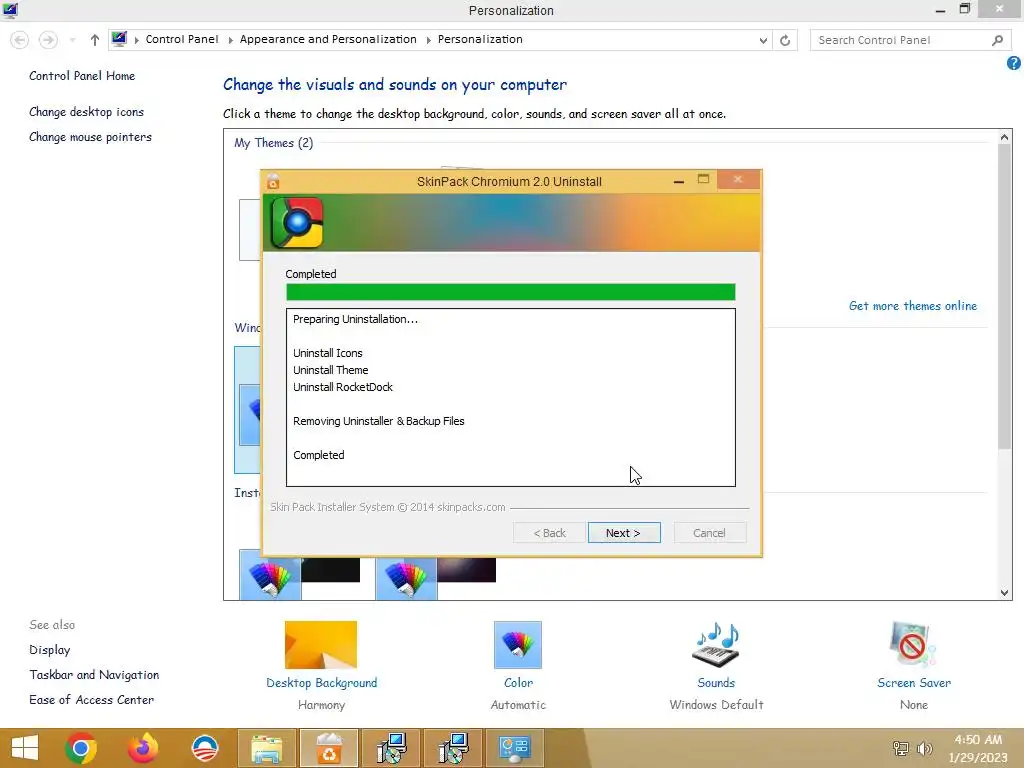This screenshot has width=1024, height=768.
Task: Go up one level with Up arrow
Action: click(x=95, y=40)
